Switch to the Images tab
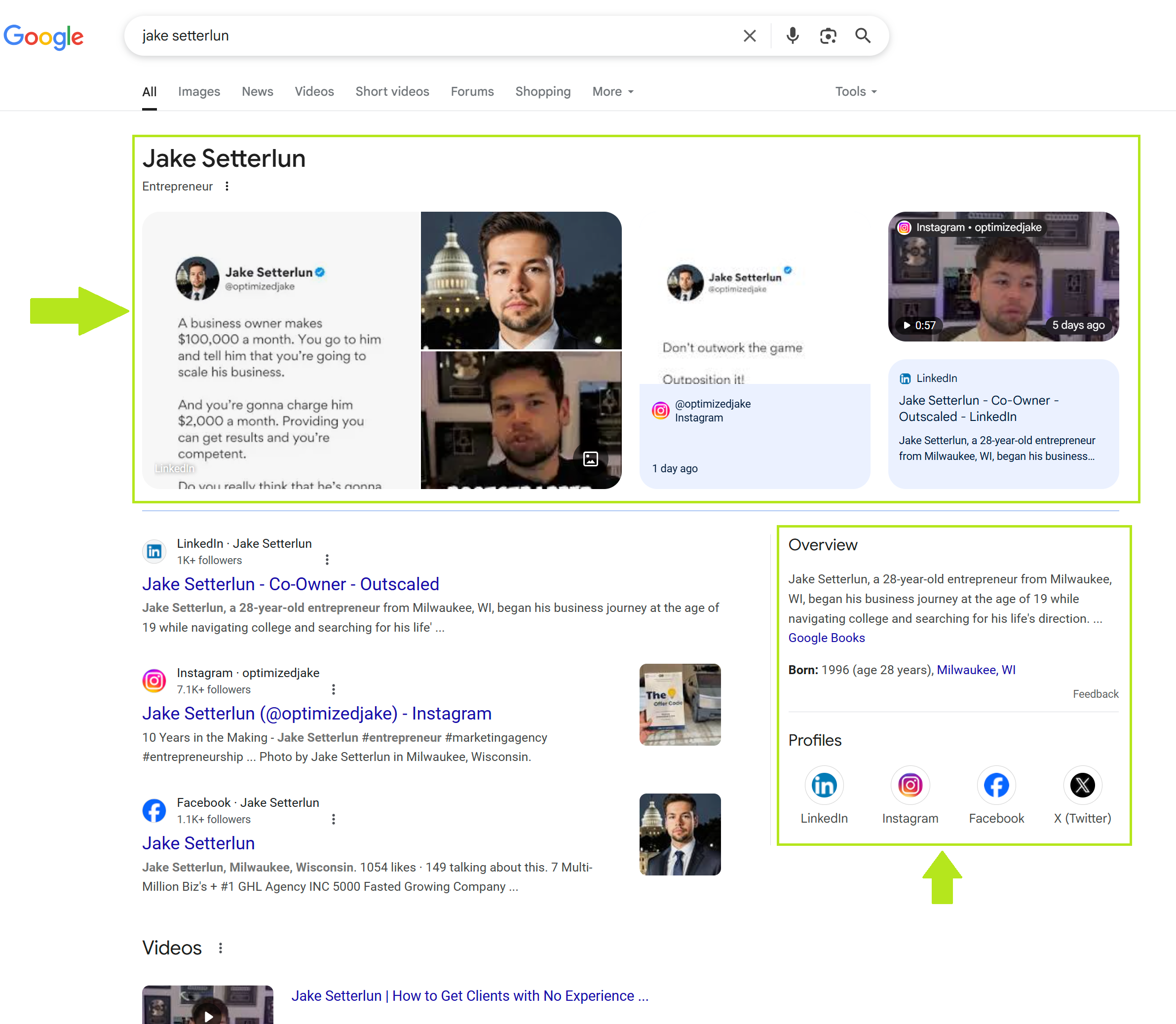This screenshot has width=1176, height=1024. click(x=198, y=91)
